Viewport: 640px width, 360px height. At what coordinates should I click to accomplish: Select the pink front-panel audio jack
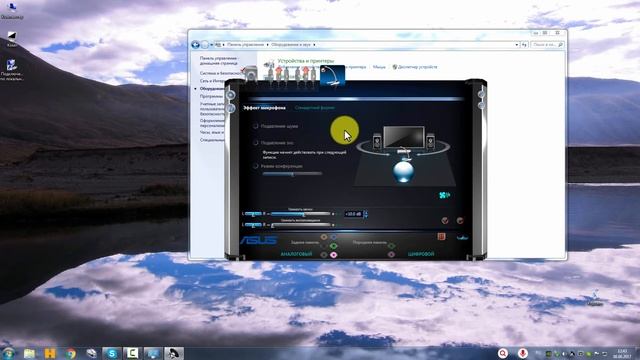pyautogui.click(x=391, y=255)
